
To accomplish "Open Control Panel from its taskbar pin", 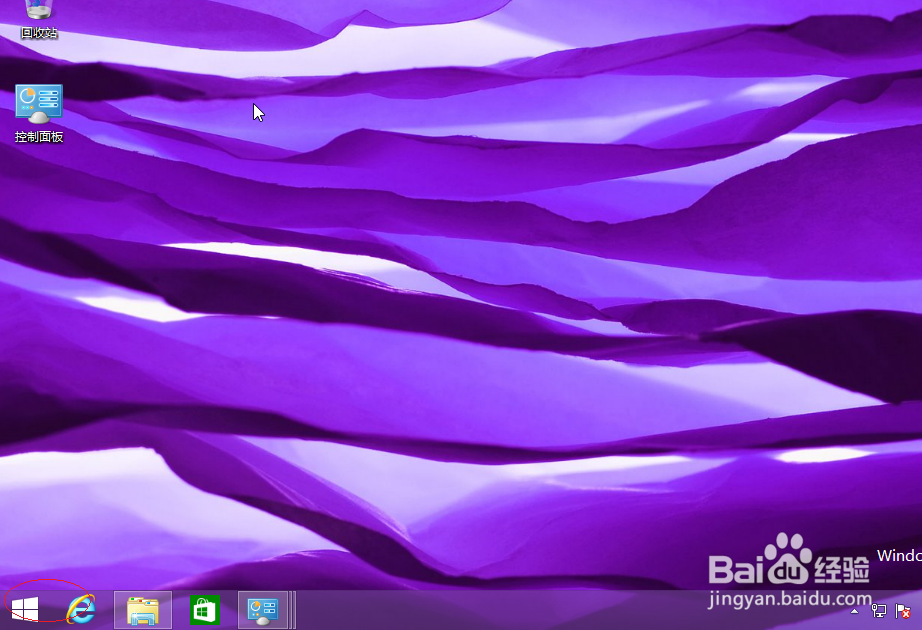I will (x=263, y=609).
